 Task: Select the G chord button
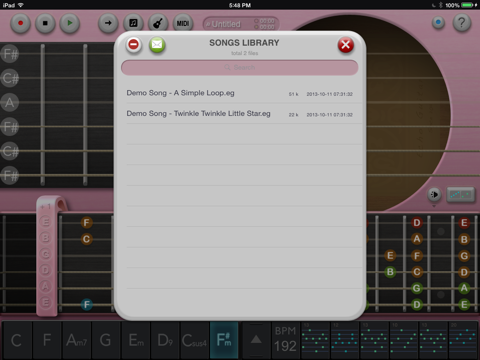click(x=106, y=340)
